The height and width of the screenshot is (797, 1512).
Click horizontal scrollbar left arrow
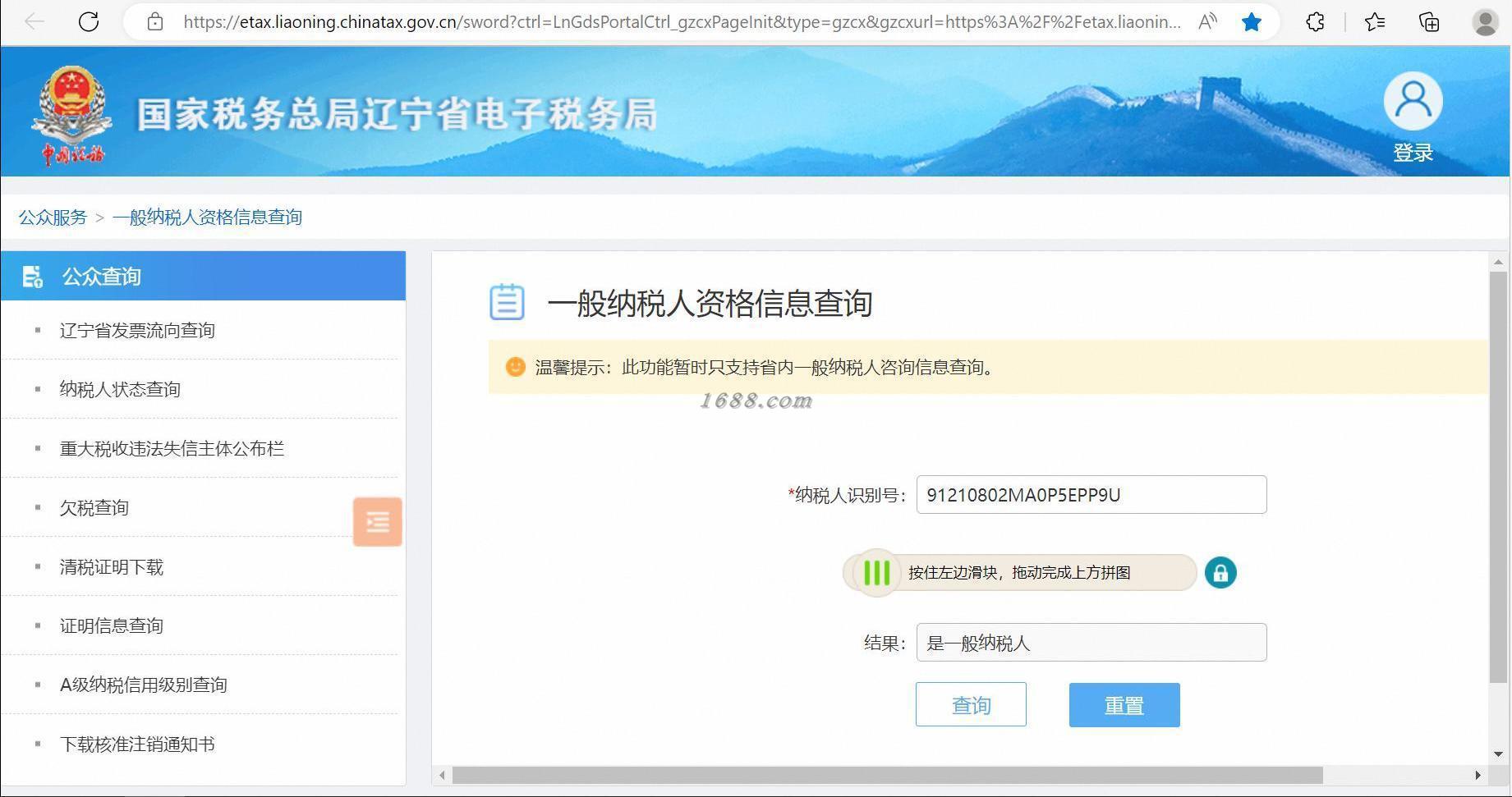(443, 775)
